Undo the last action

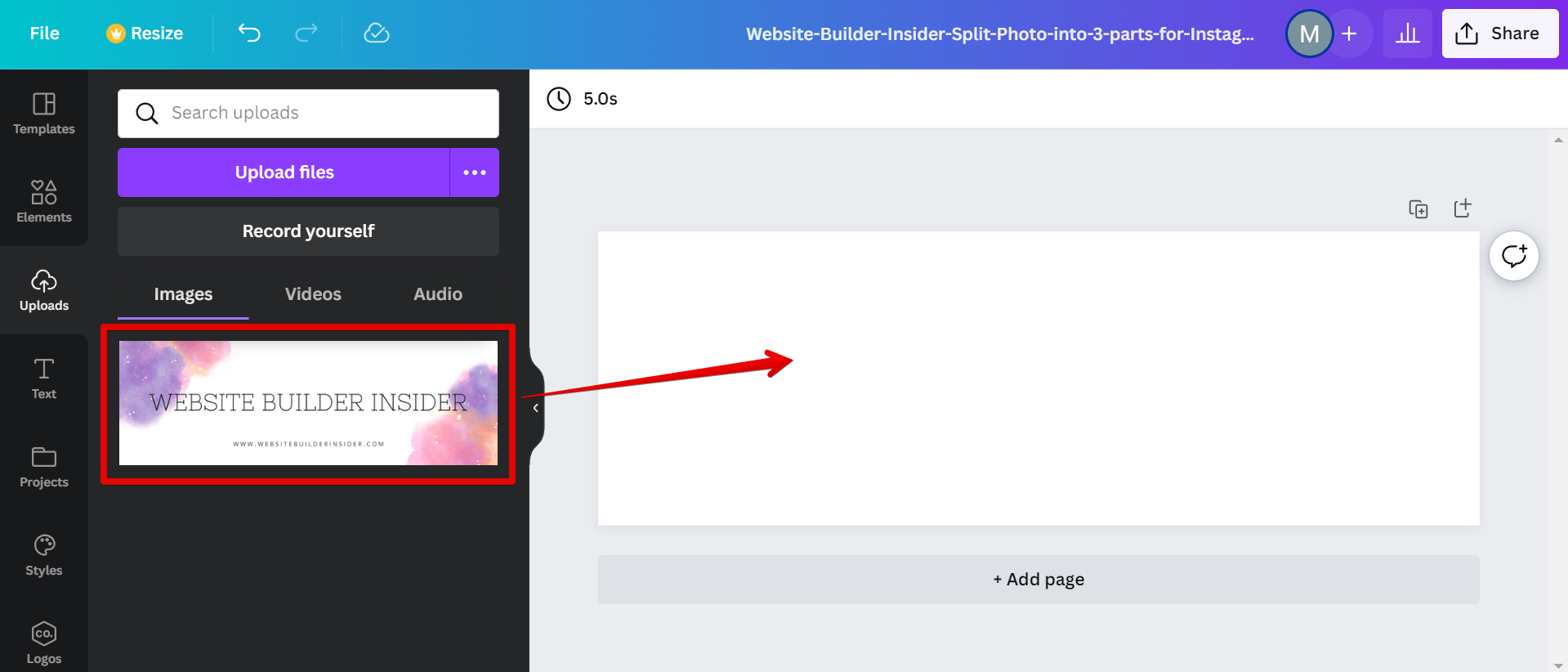249,34
